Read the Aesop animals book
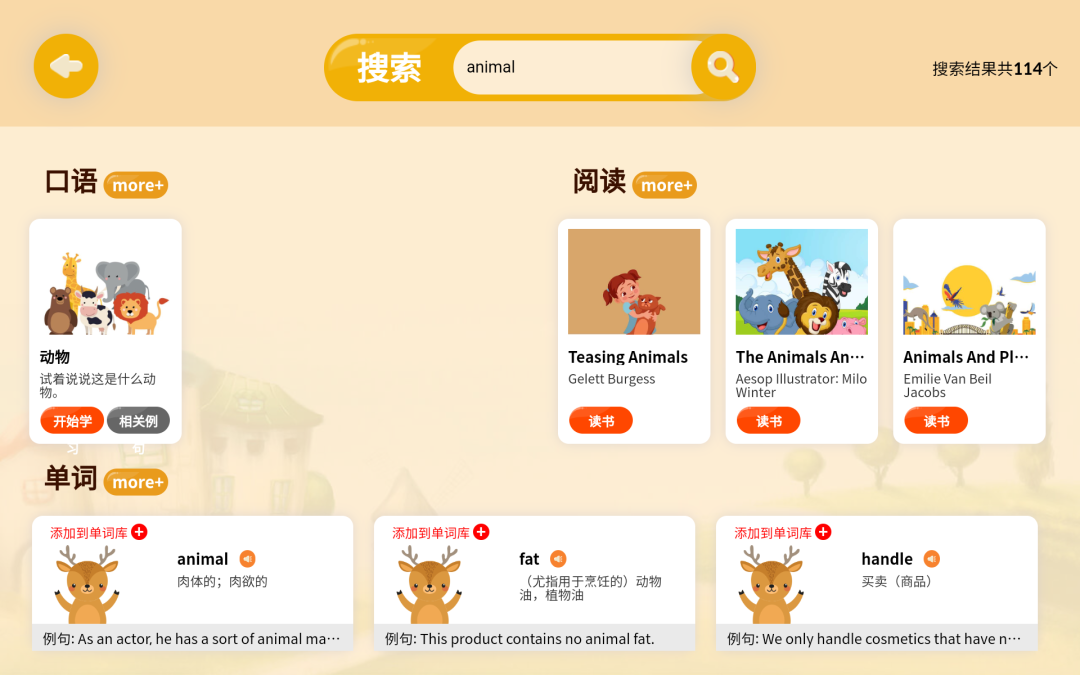This screenshot has height=675, width=1080. (x=769, y=421)
